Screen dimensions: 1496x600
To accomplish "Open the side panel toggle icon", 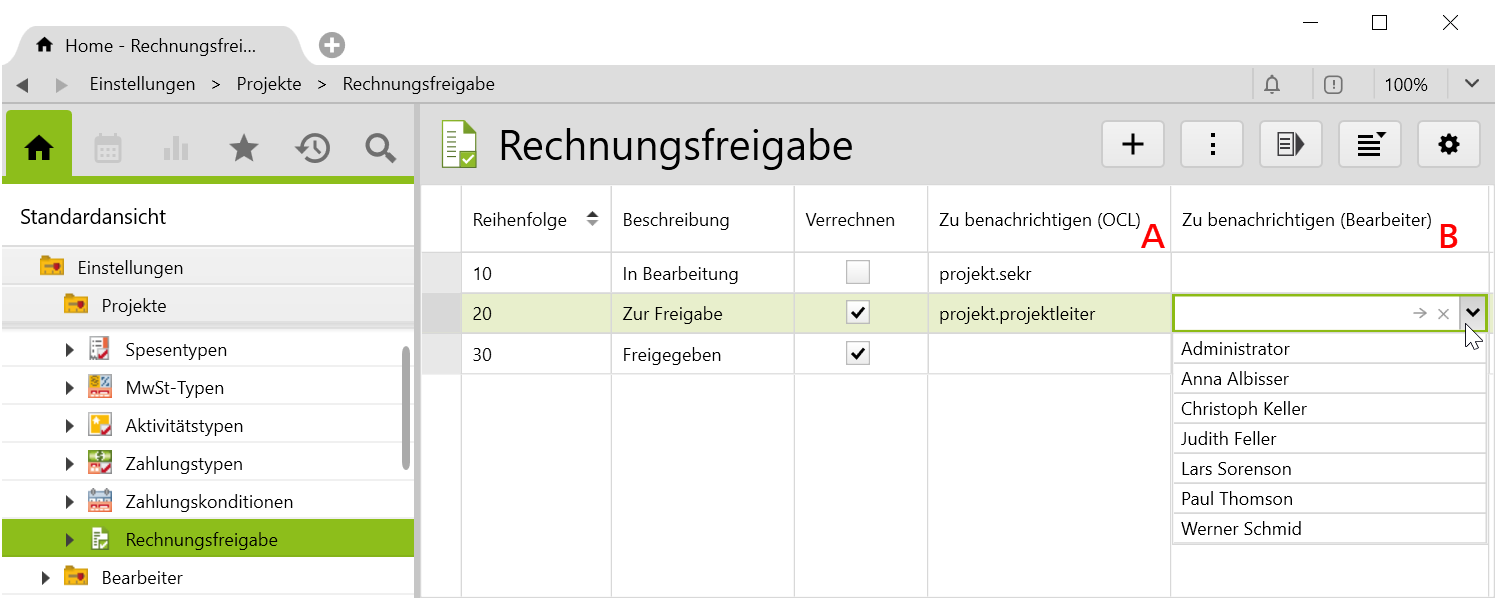I will click(1291, 145).
